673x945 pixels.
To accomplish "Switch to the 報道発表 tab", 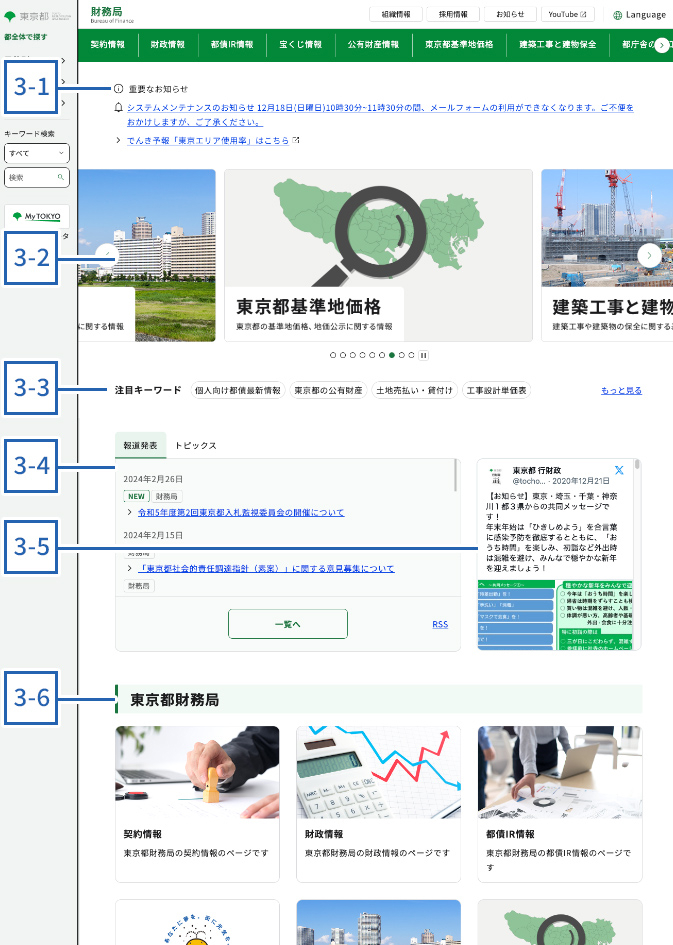I will [x=140, y=445].
